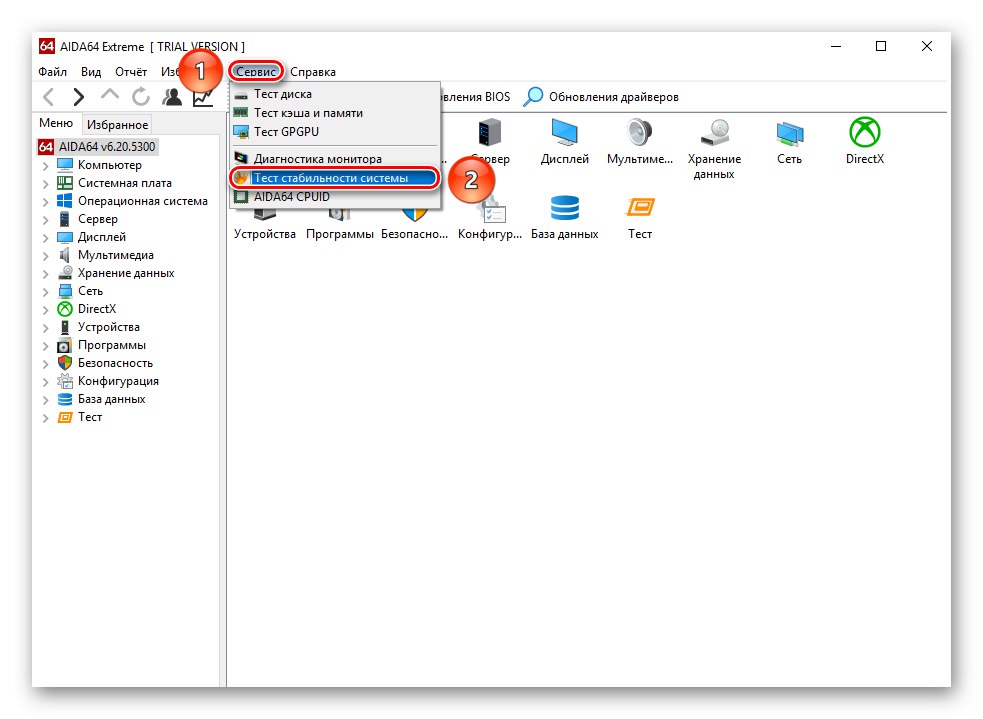Maximize the AIDA64 window
983x719 pixels.
tap(881, 46)
